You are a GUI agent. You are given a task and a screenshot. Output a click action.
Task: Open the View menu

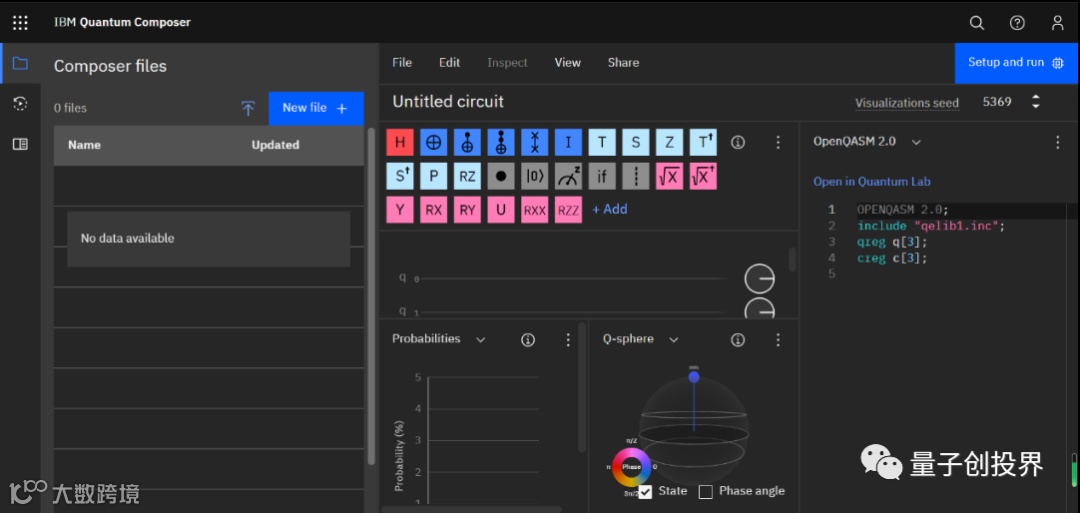click(x=568, y=63)
